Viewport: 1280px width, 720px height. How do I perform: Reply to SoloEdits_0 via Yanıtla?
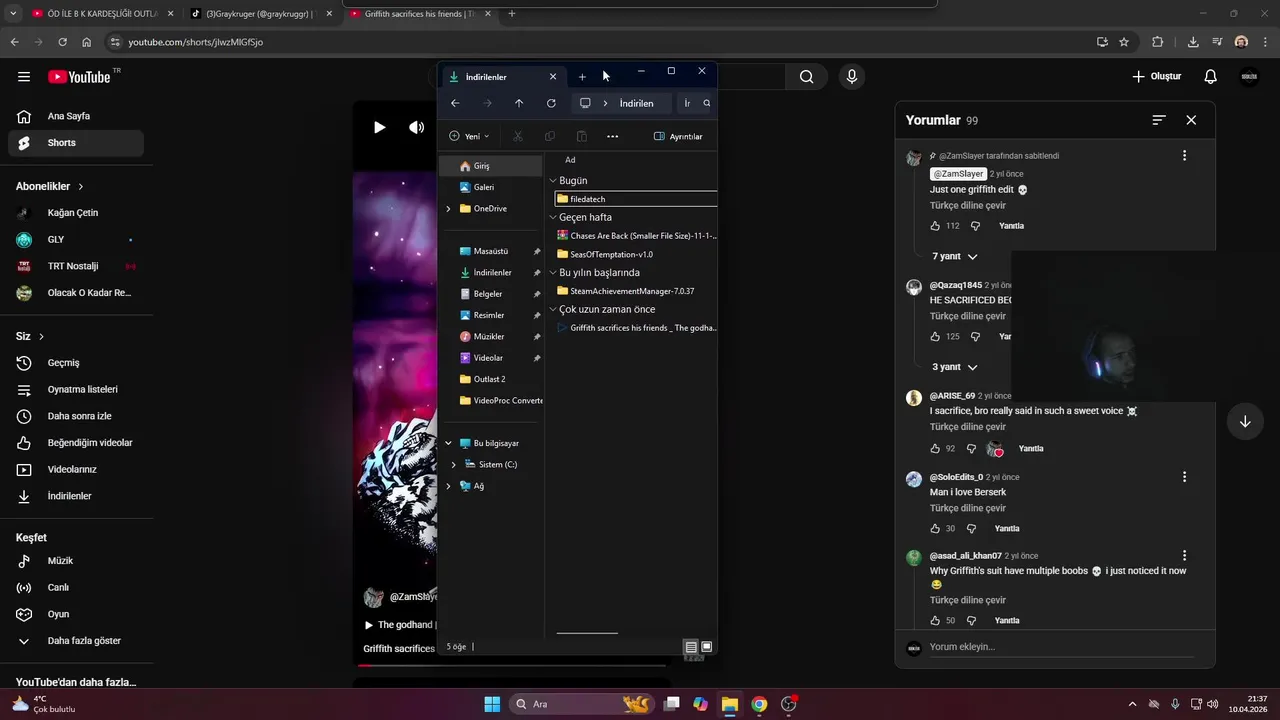[1006, 529]
